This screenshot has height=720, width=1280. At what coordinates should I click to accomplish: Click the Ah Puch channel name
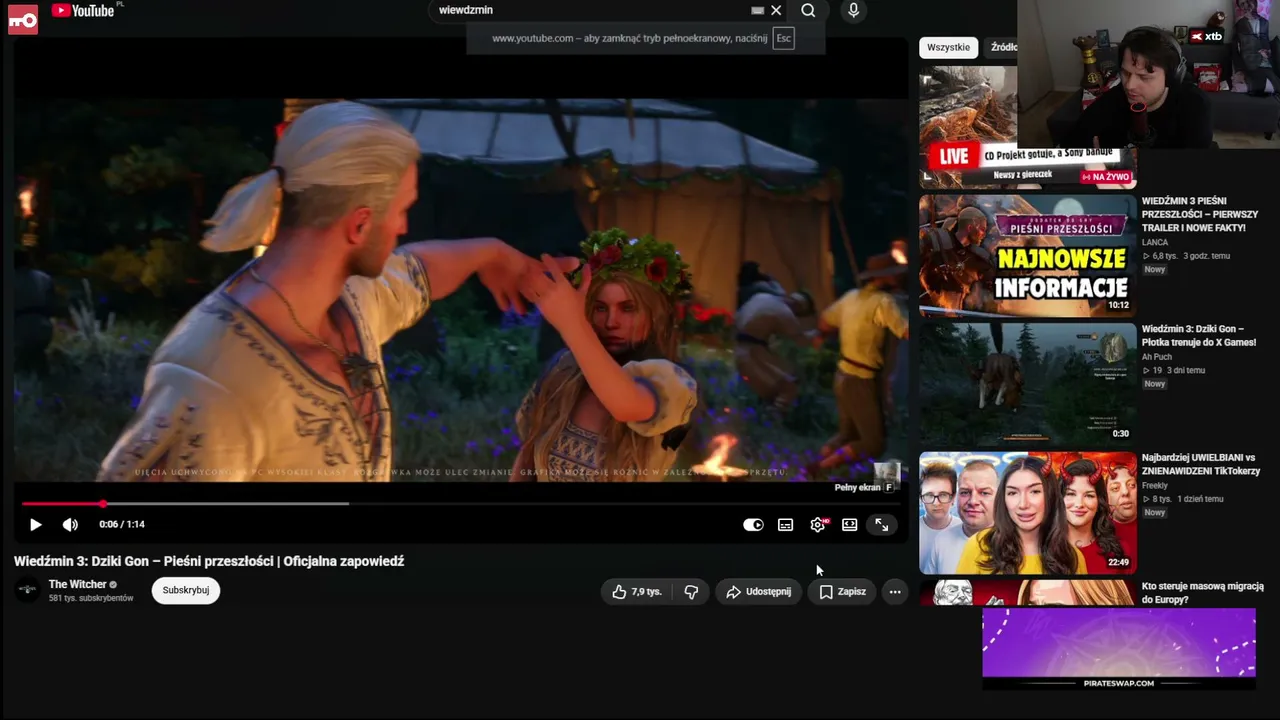point(1157,357)
